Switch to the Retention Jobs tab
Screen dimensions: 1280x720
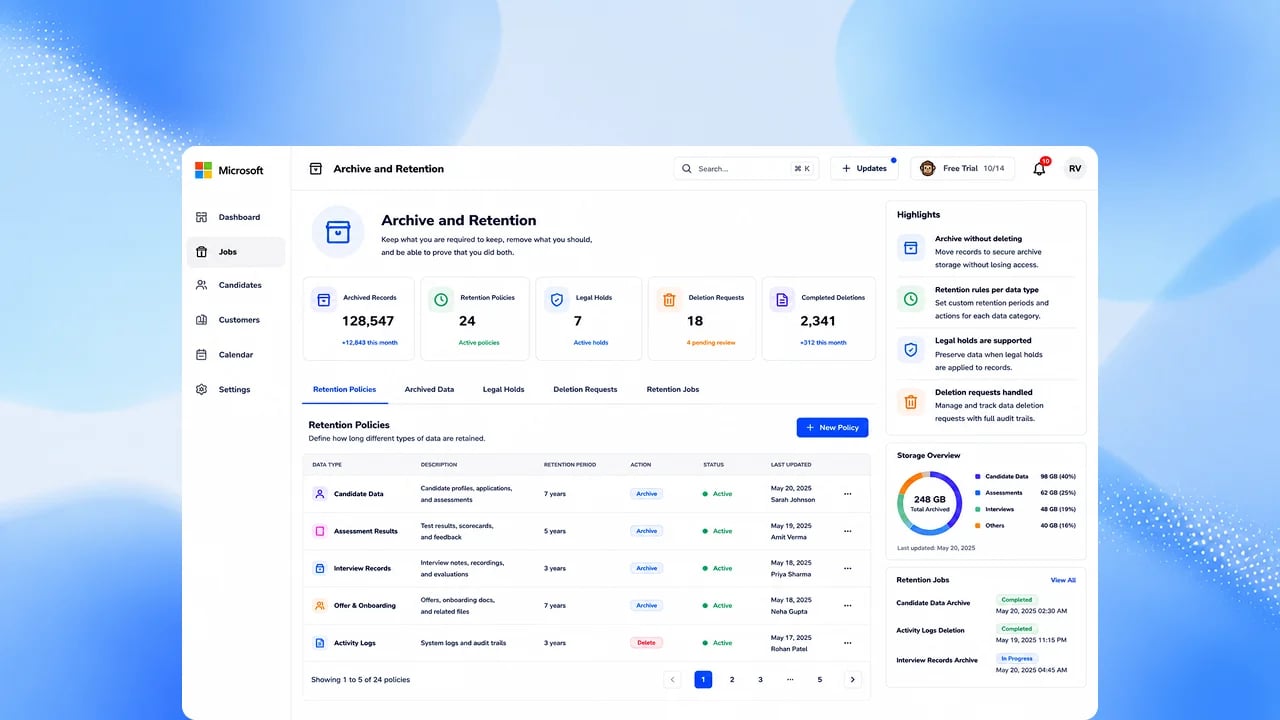[x=673, y=389]
